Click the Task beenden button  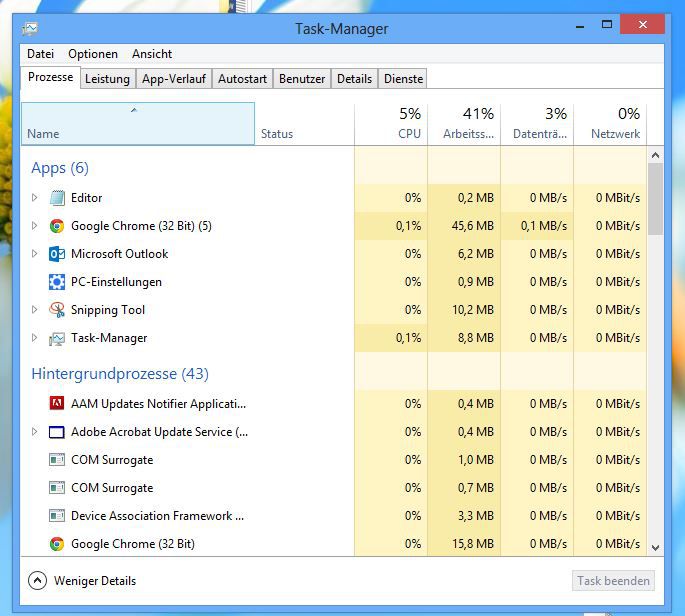click(613, 581)
